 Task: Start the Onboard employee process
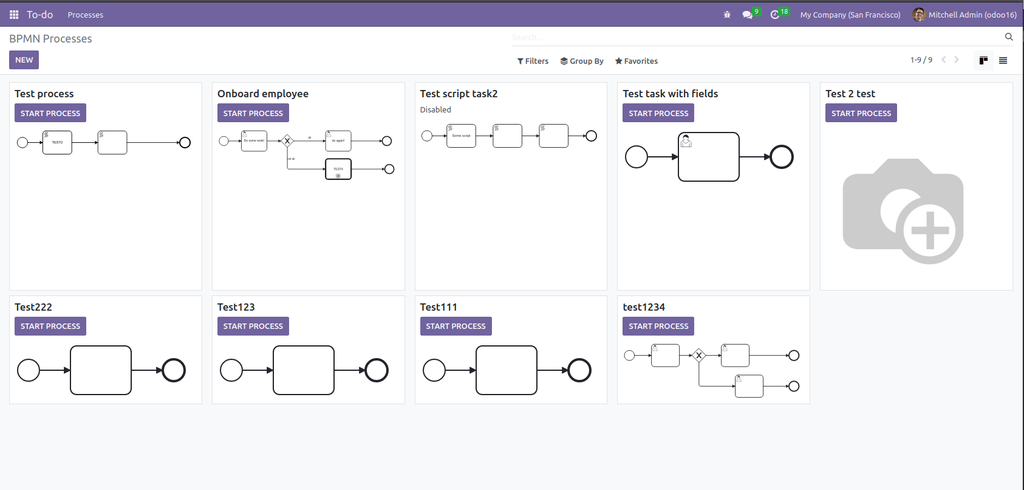click(x=253, y=113)
